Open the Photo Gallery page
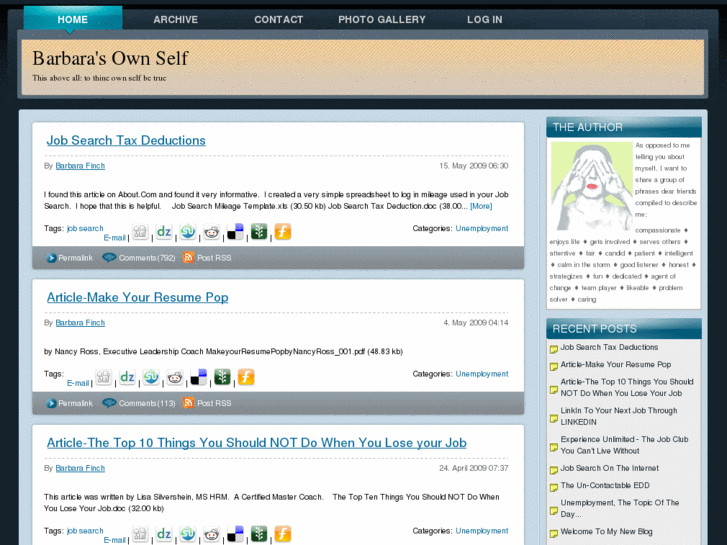 [382, 19]
